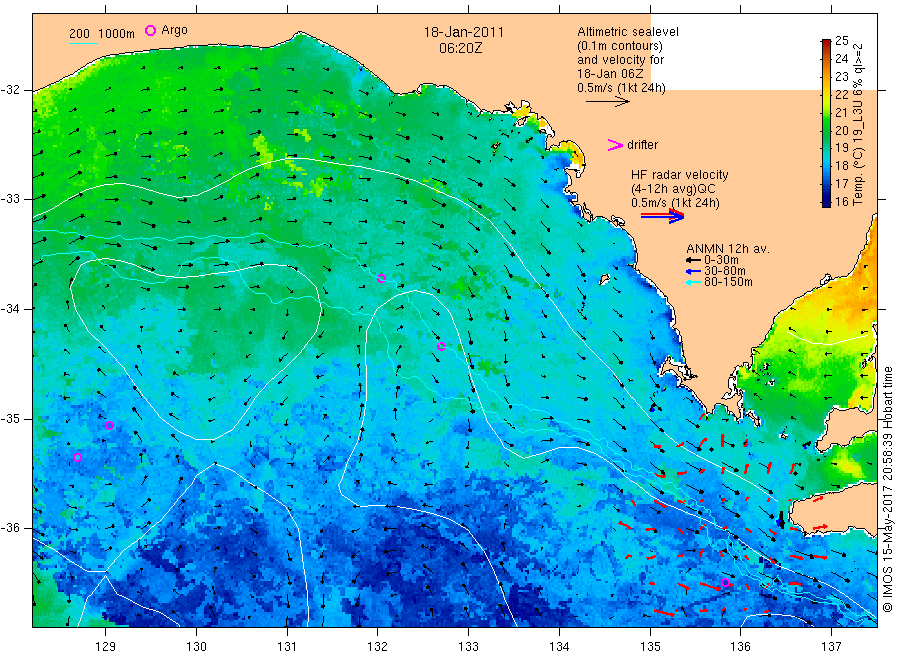The height and width of the screenshot is (660, 900).
Task: Click the 'Temp. (°C)' colorbar title
Action: pyautogui.click(x=858, y=177)
